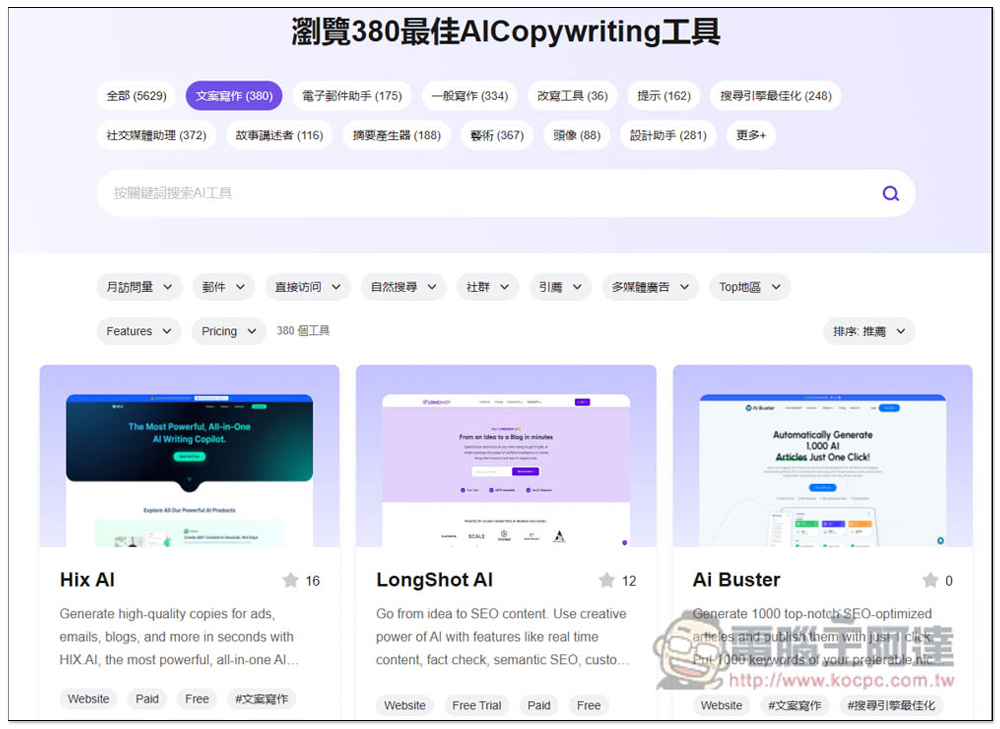Screen dimensions: 1000x729
Task: Click the 380 個工具 count text
Action: coord(303,330)
